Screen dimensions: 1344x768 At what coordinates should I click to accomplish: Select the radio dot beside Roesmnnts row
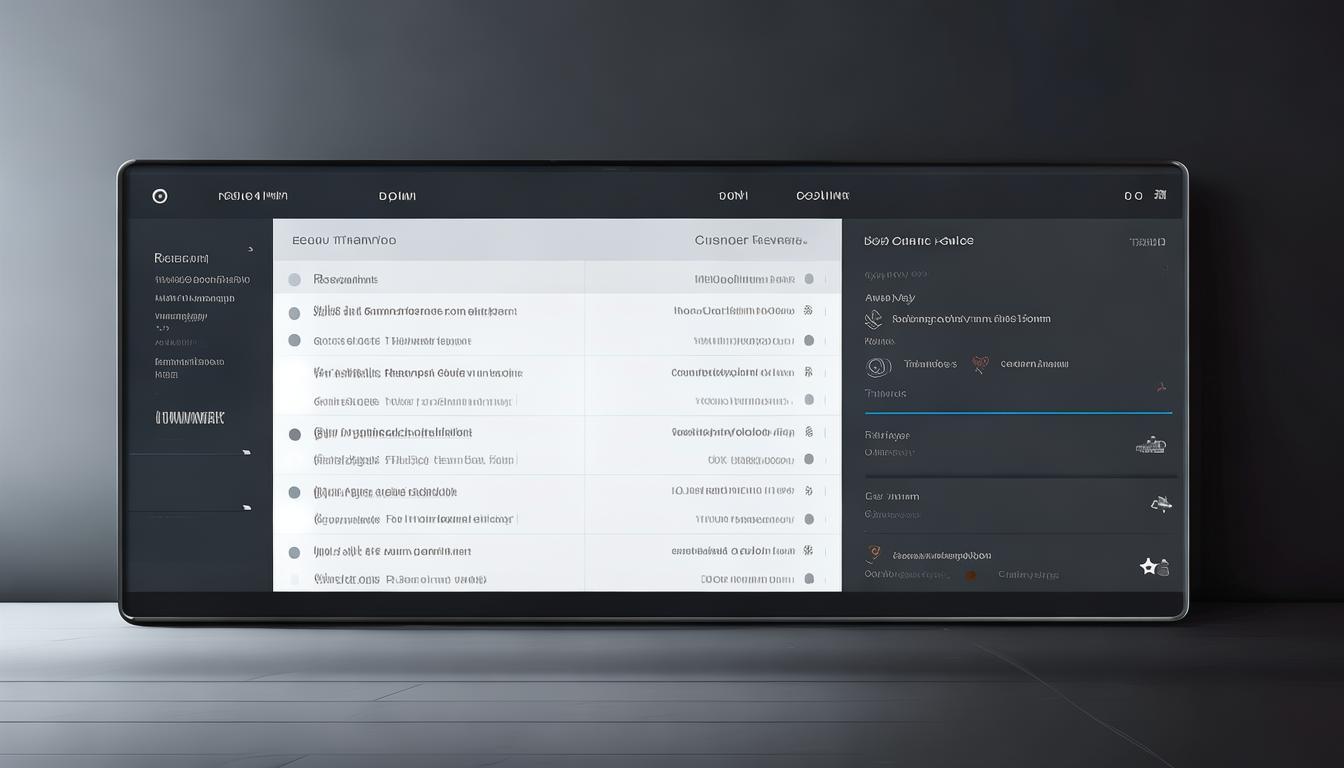point(294,280)
